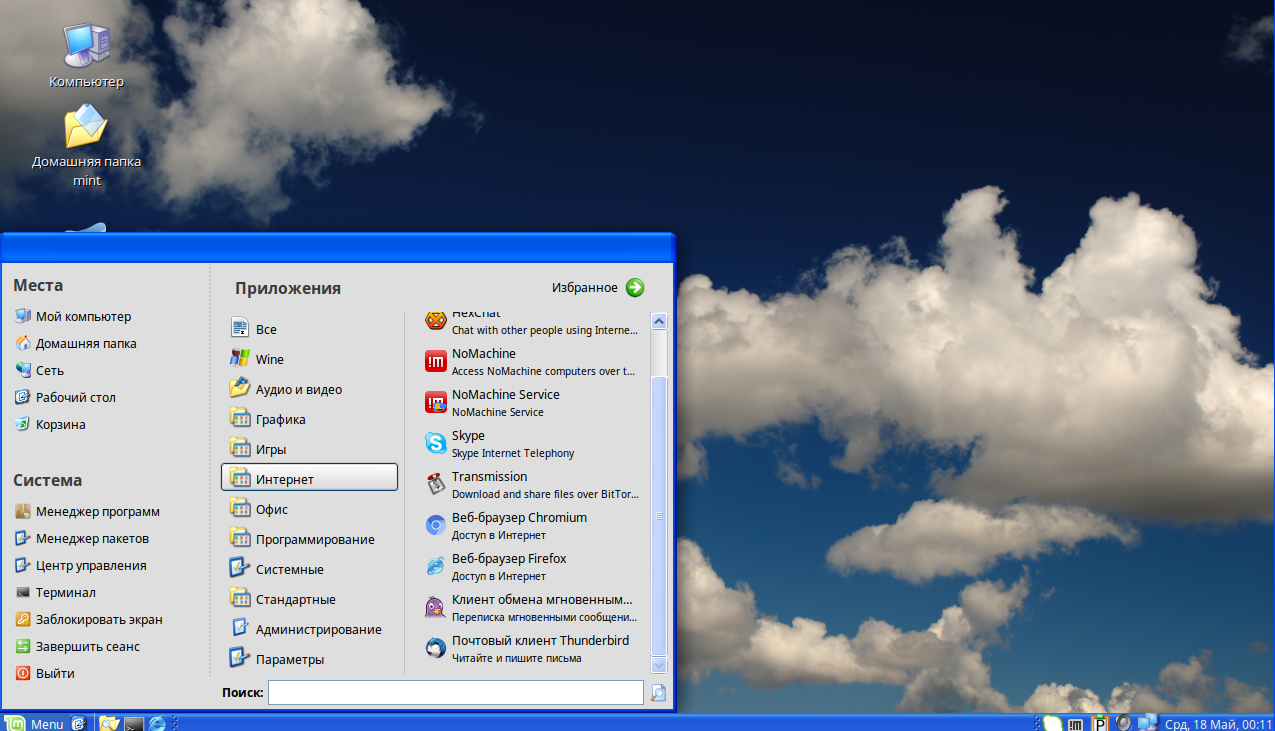Click the Mint Menu button
This screenshot has height=731, width=1275.
pyautogui.click(x=35, y=723)
